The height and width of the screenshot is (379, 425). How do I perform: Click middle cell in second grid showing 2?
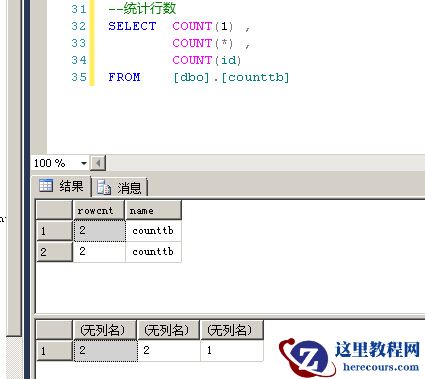(x=169, y=350)
